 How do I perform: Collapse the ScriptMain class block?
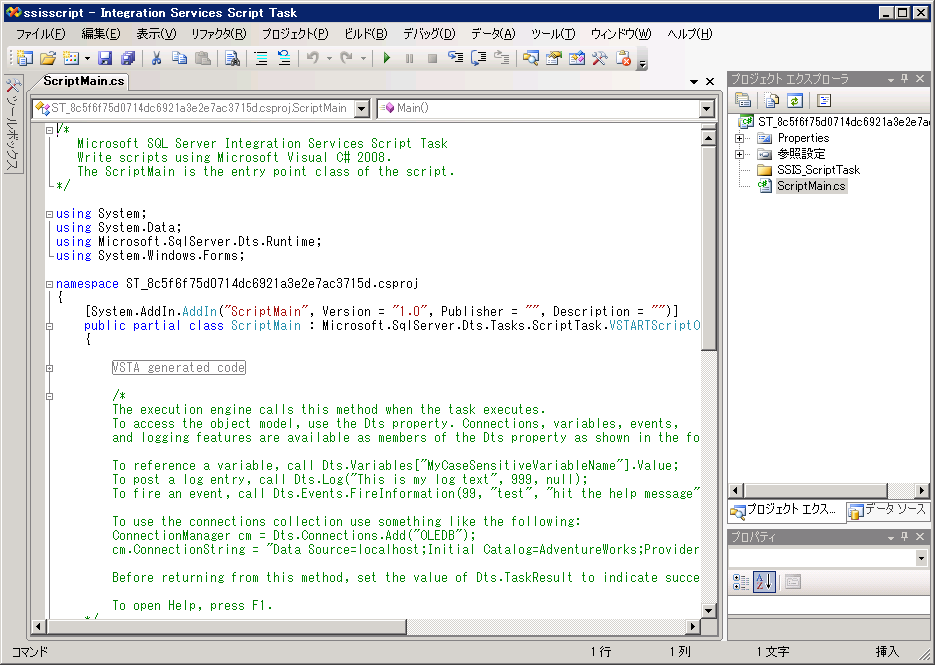click(49, 326)
